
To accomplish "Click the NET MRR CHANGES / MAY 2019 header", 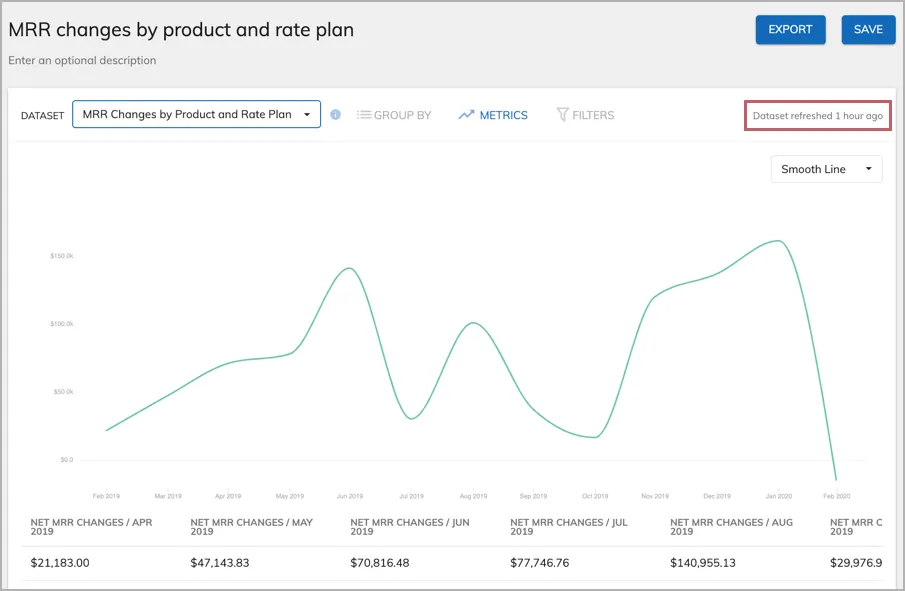I will [252, 527].
